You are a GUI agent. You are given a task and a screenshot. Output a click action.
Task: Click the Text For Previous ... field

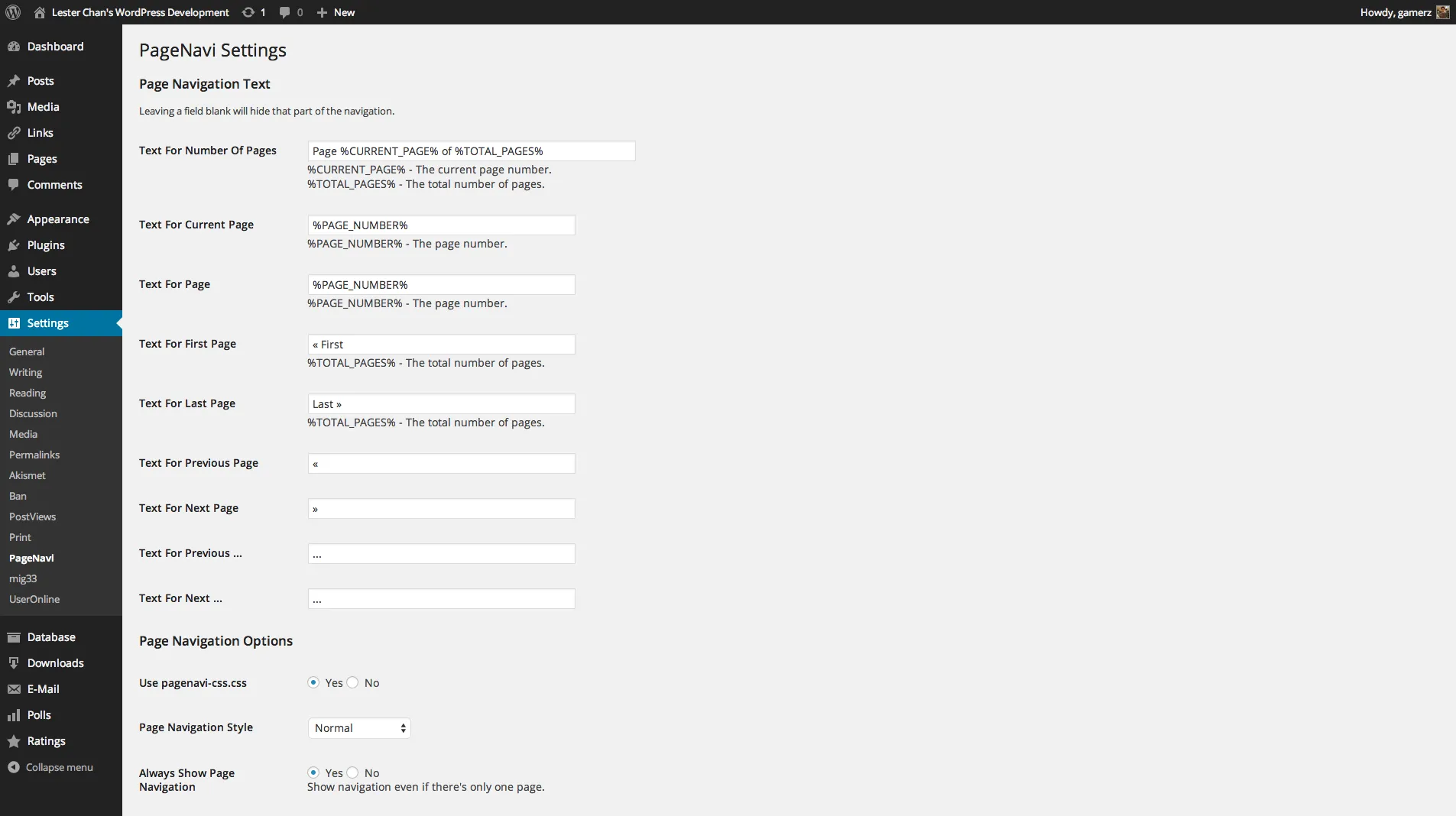(x=442, y=554)
